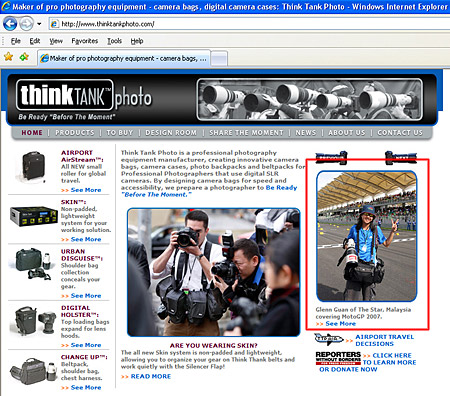Viewport: 450px width, 396px height.
Task: Click the URBAN DISGUISE heading
Action: [x=82, y=255]
